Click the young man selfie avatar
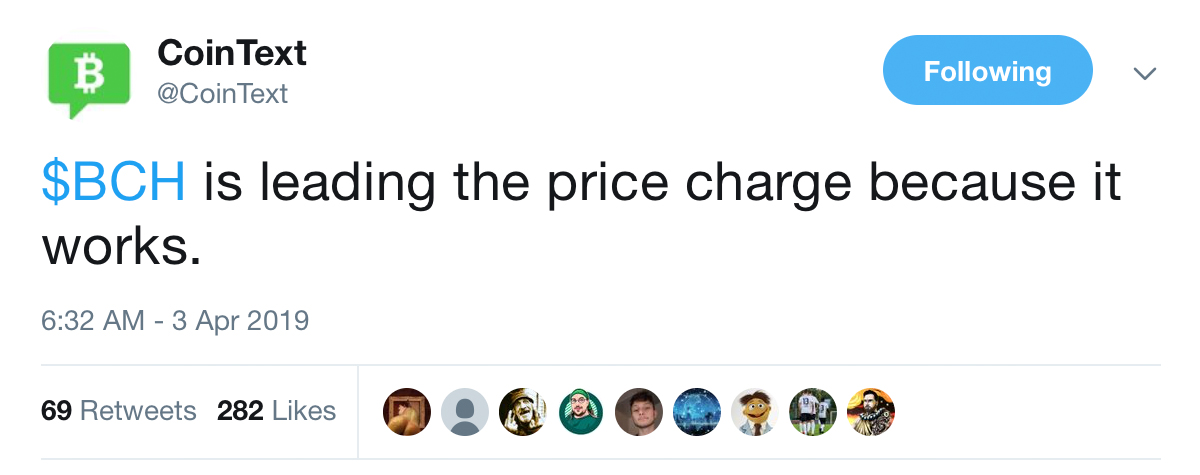 (638, 411)
